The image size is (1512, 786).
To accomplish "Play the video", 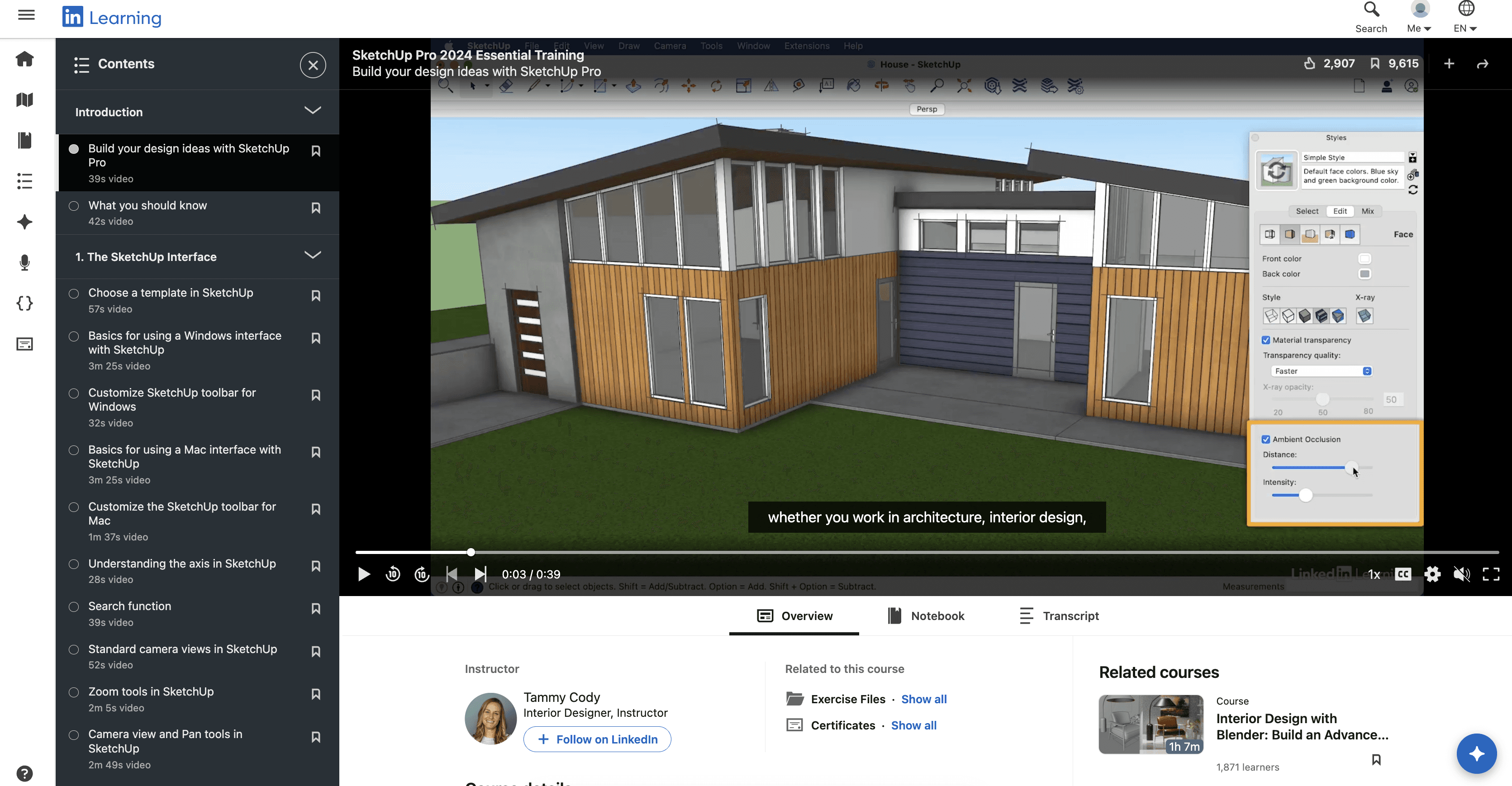I will [x=364, y=573].
